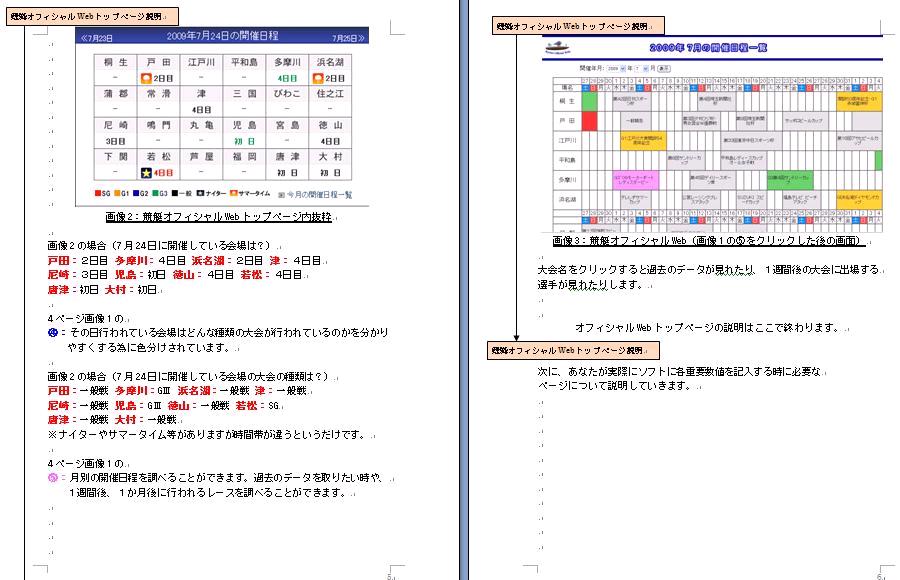Click the green 4日目 under 多摩川
This screenshot has height=580, width=900.
pyautogui.click(x=287, y=78)
